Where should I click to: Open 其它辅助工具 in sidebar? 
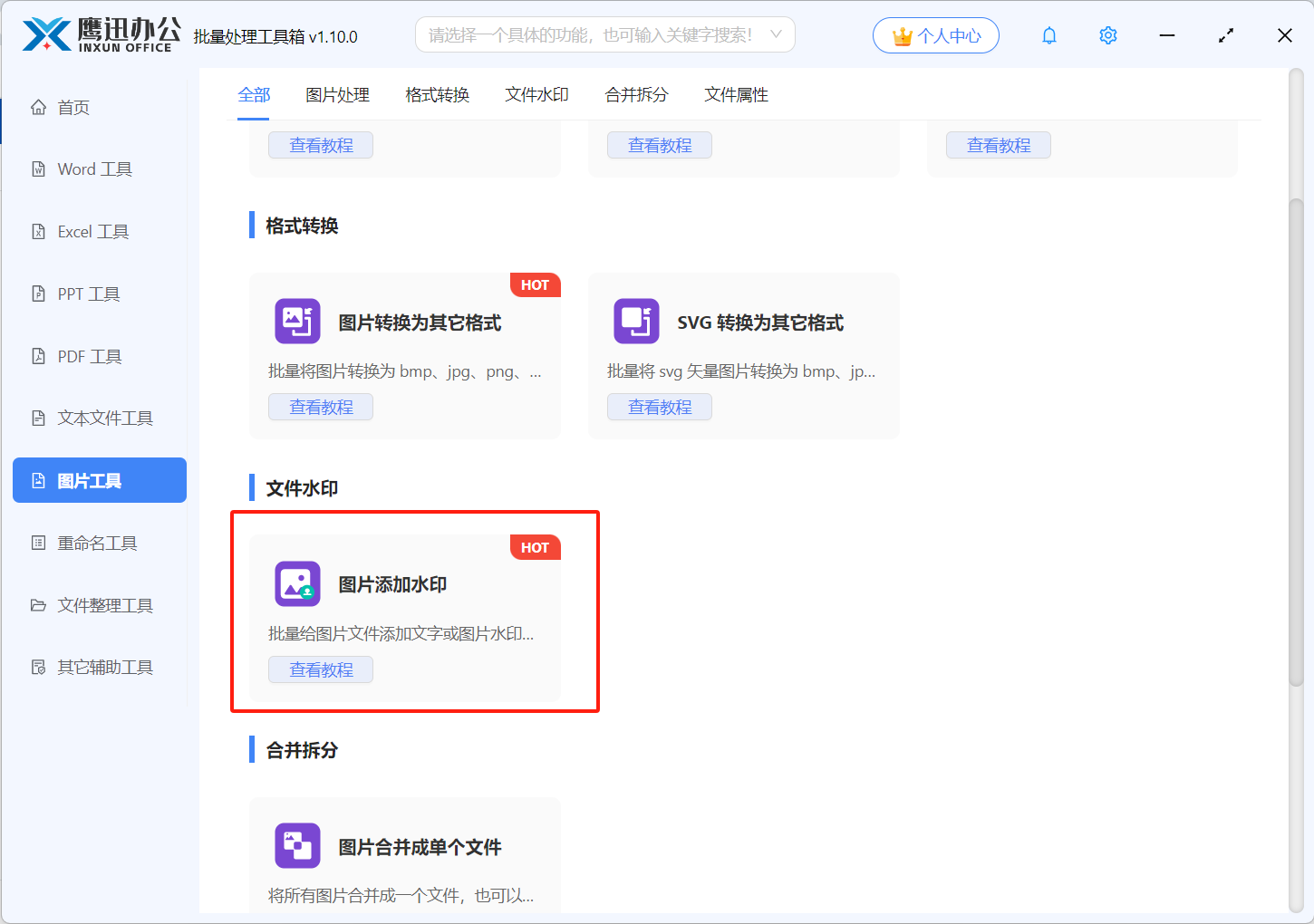pyautogui.click(x=100, y=668)
